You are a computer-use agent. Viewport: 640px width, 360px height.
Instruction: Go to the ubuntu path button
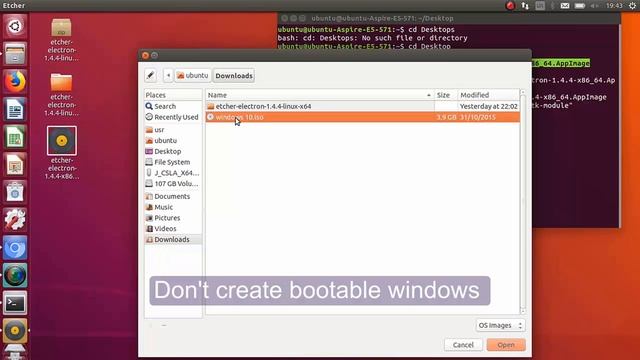point(193,76)
